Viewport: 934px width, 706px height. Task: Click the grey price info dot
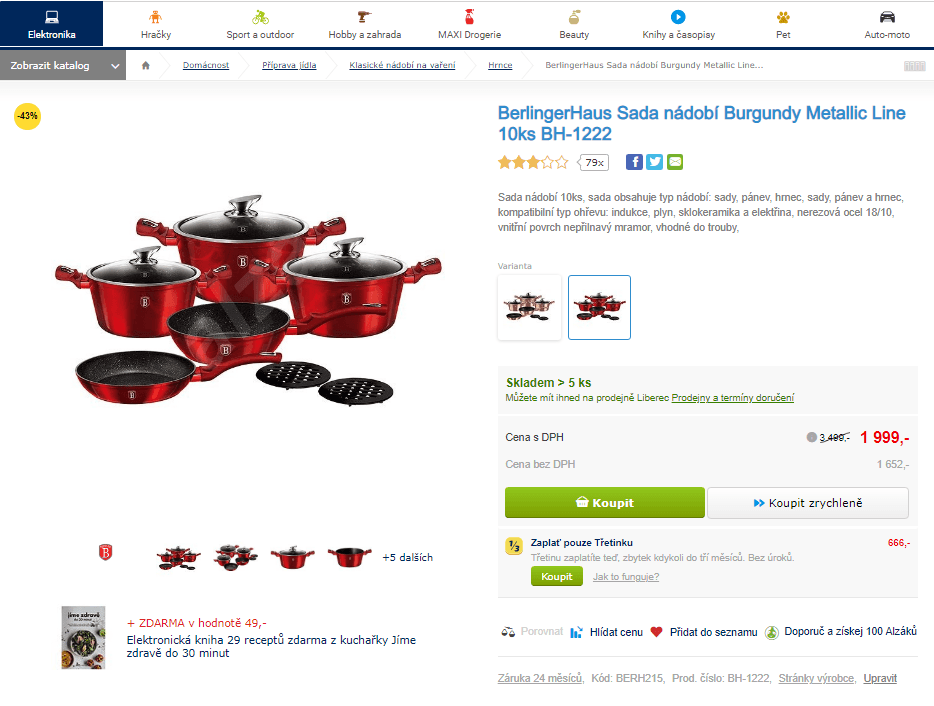[811, 437]
